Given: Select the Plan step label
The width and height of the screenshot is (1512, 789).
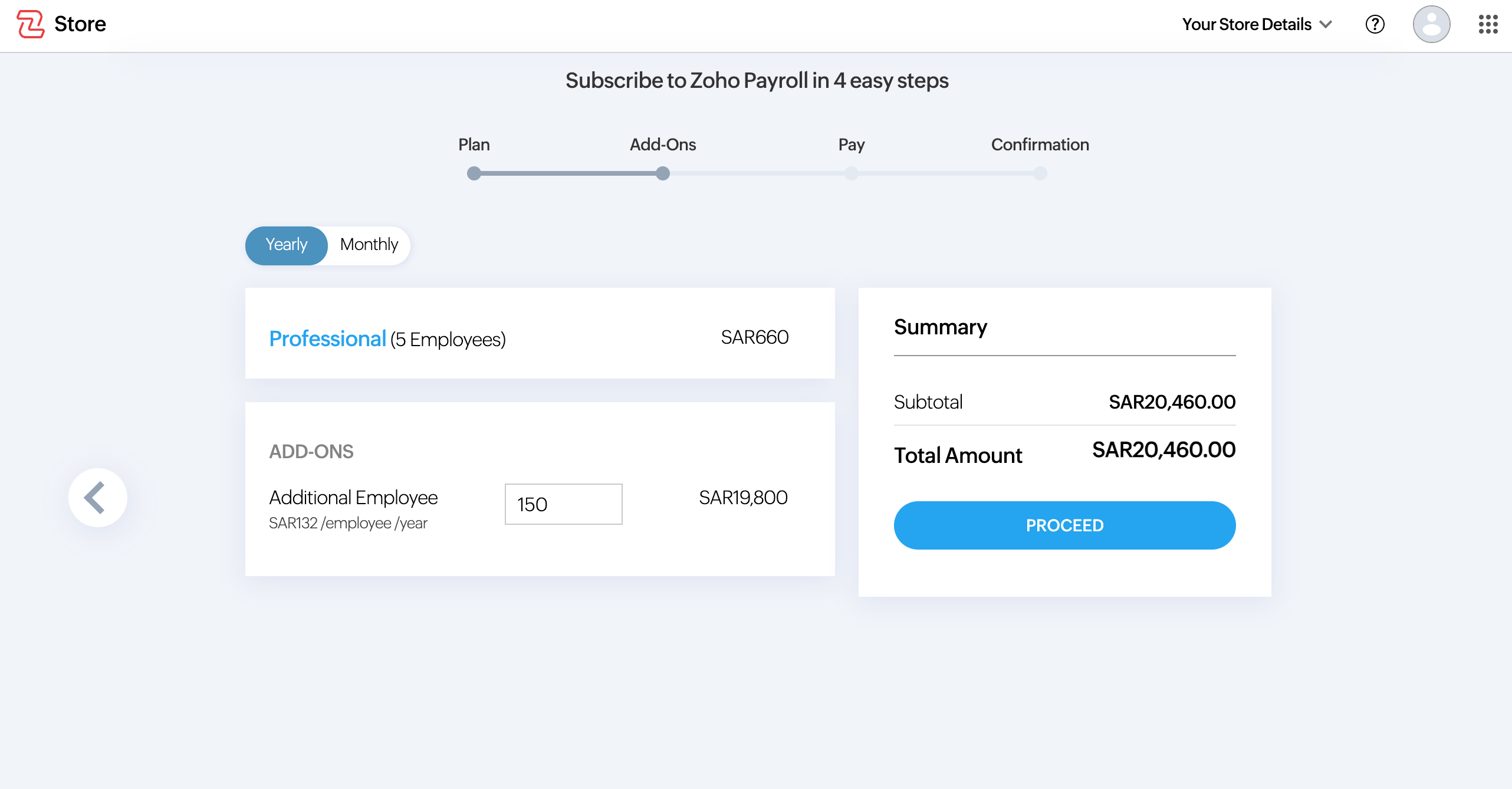Looking at the screenshot, I should pos(474,144).
